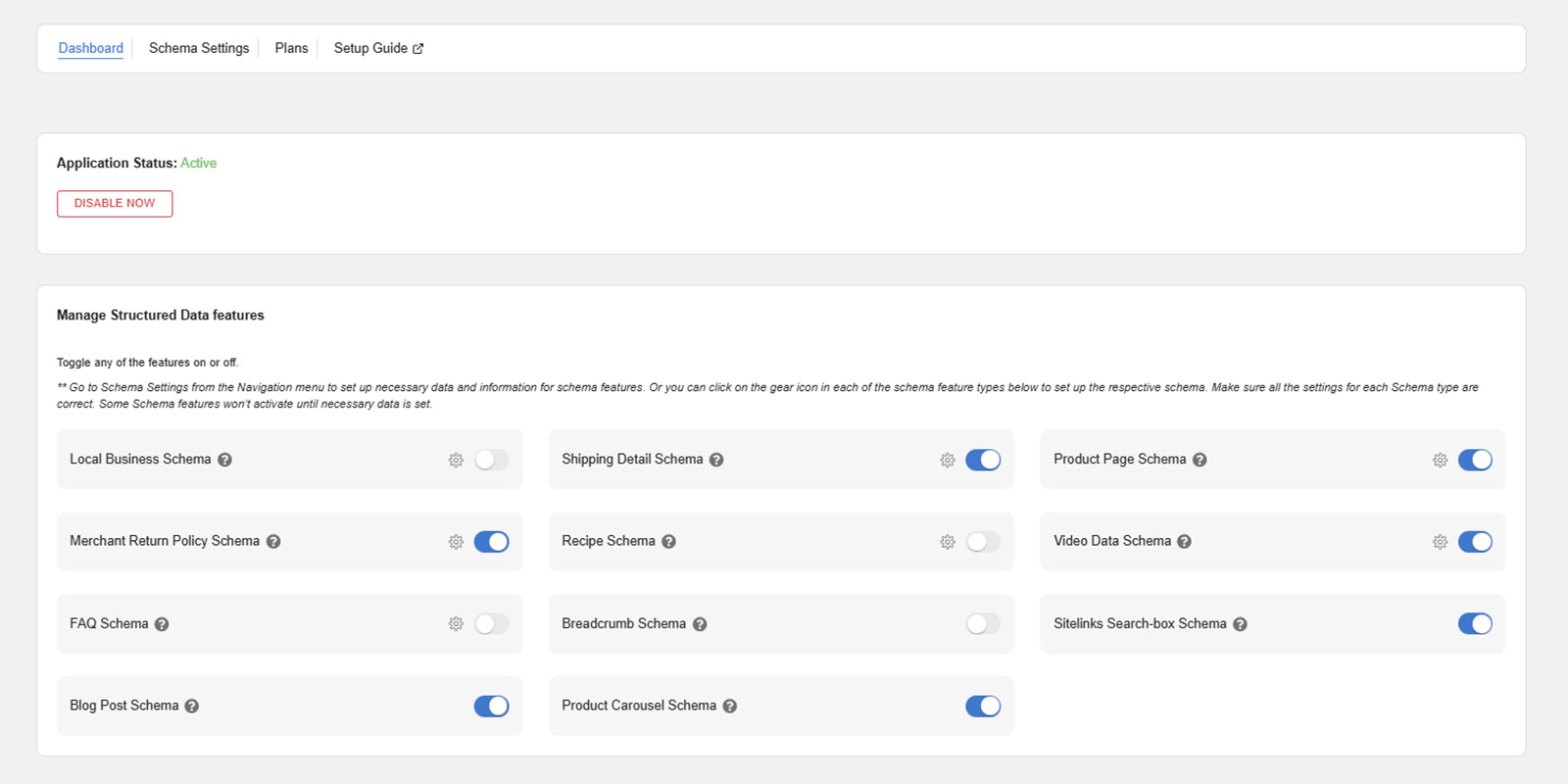Click help icon beside Blog Post Schema
1568x784 pixels.
[x=192, y=706]
